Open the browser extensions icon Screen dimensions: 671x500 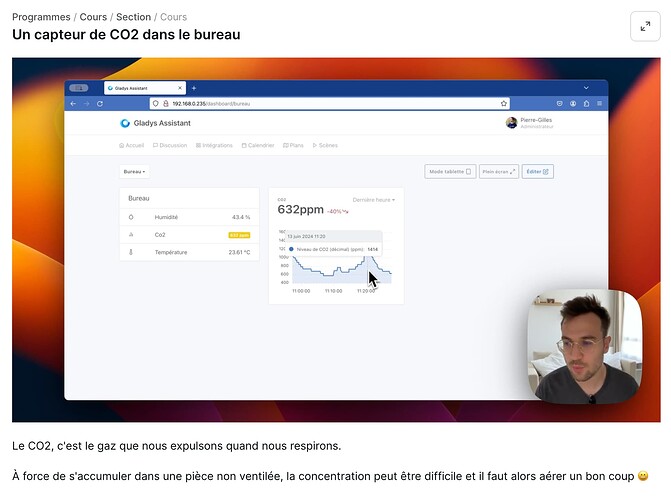(x=586, y=104)
